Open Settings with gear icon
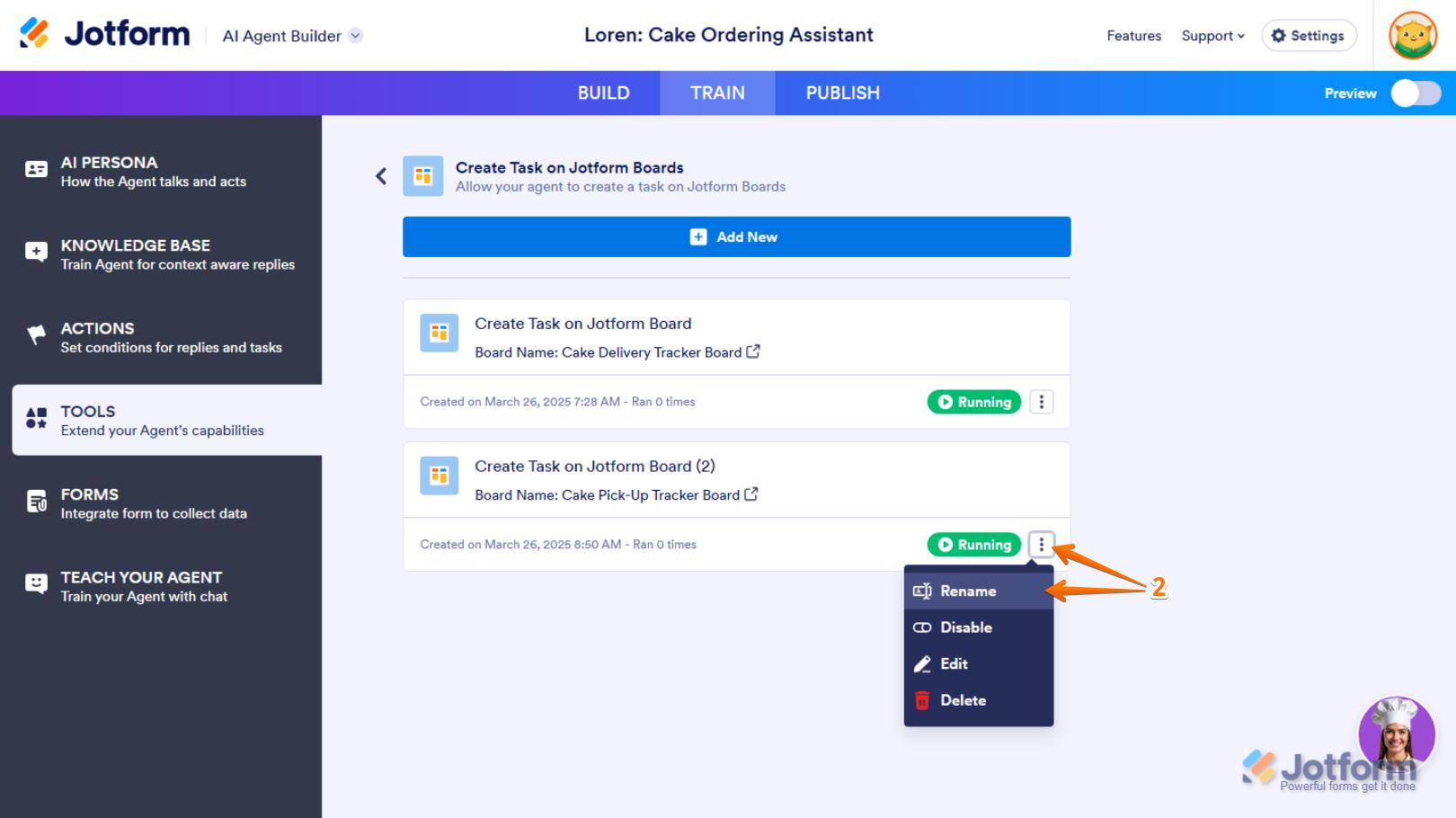This screenshot has height=818, width=1456. coord(1309,36)
